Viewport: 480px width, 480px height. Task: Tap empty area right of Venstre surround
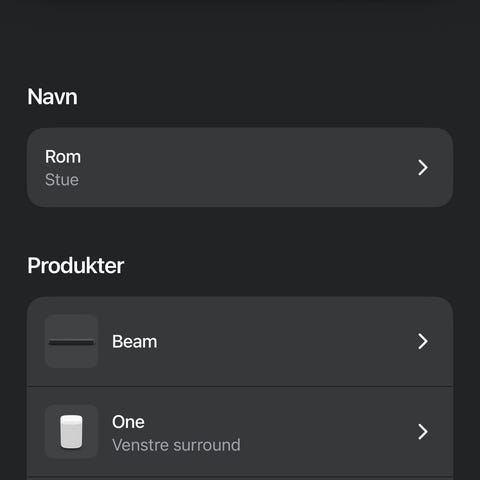pos(327,445)
